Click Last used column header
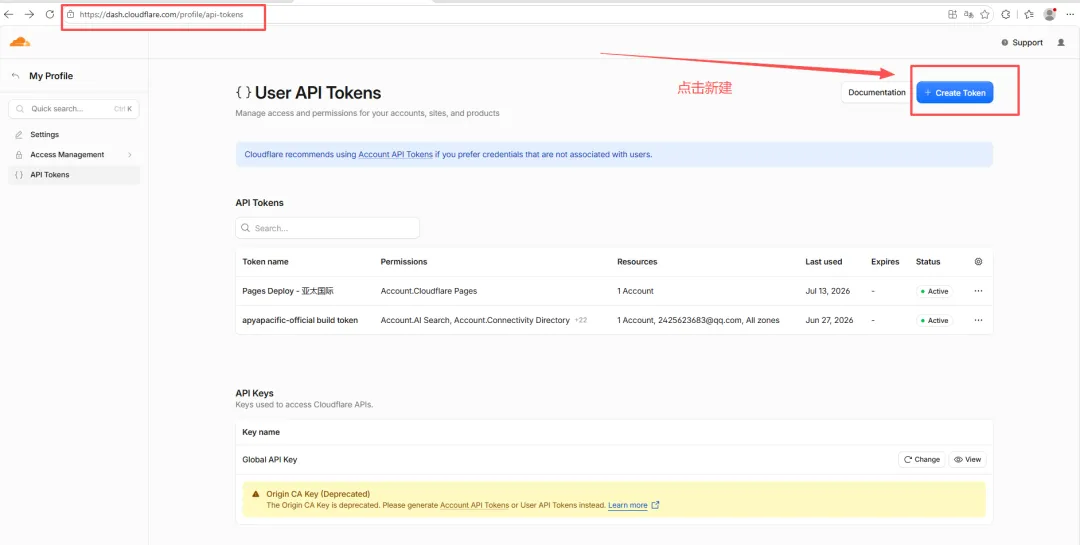The image size is (1080, 545). 824,262
